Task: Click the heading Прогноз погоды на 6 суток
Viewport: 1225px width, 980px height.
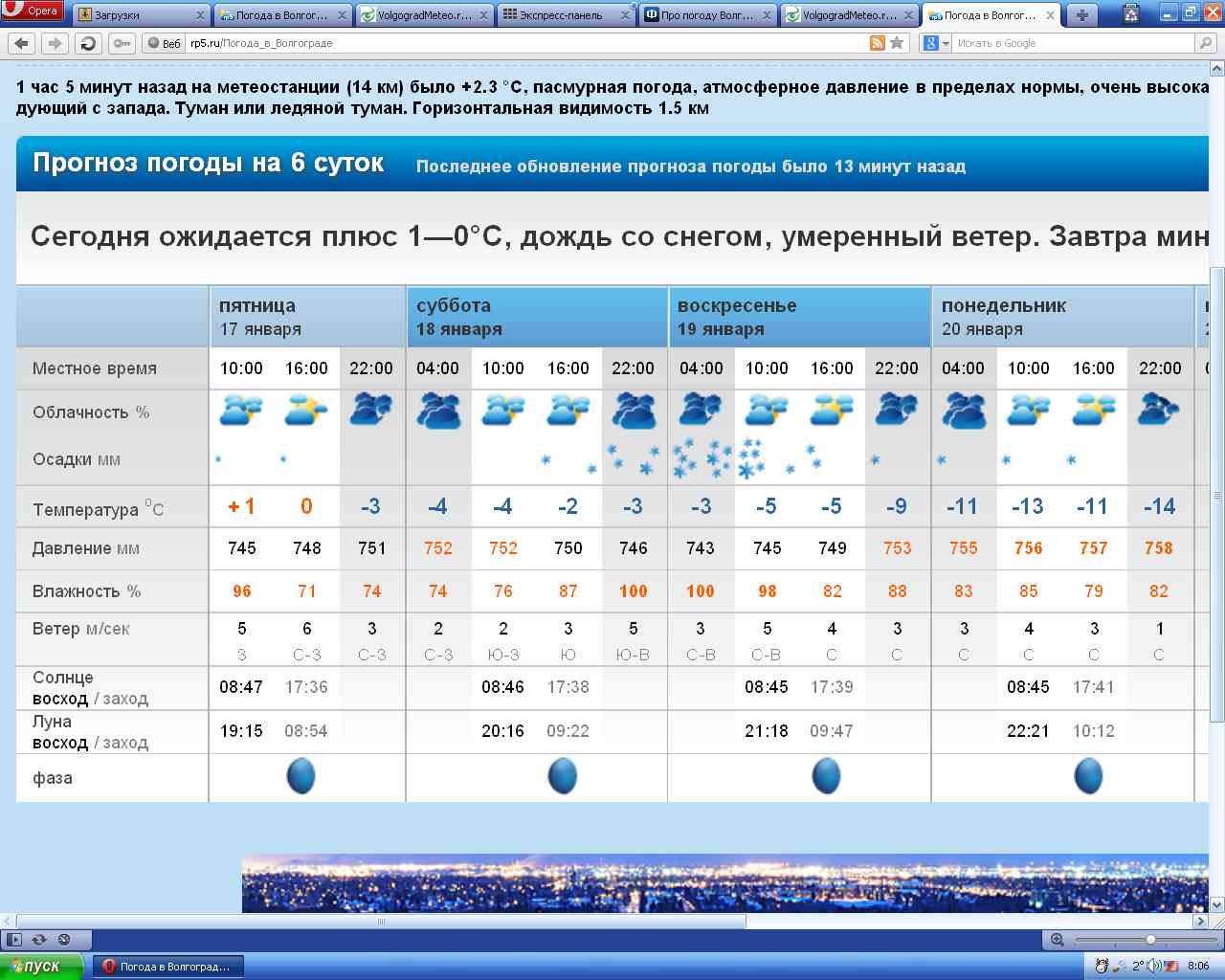Action: coord(209,163)
